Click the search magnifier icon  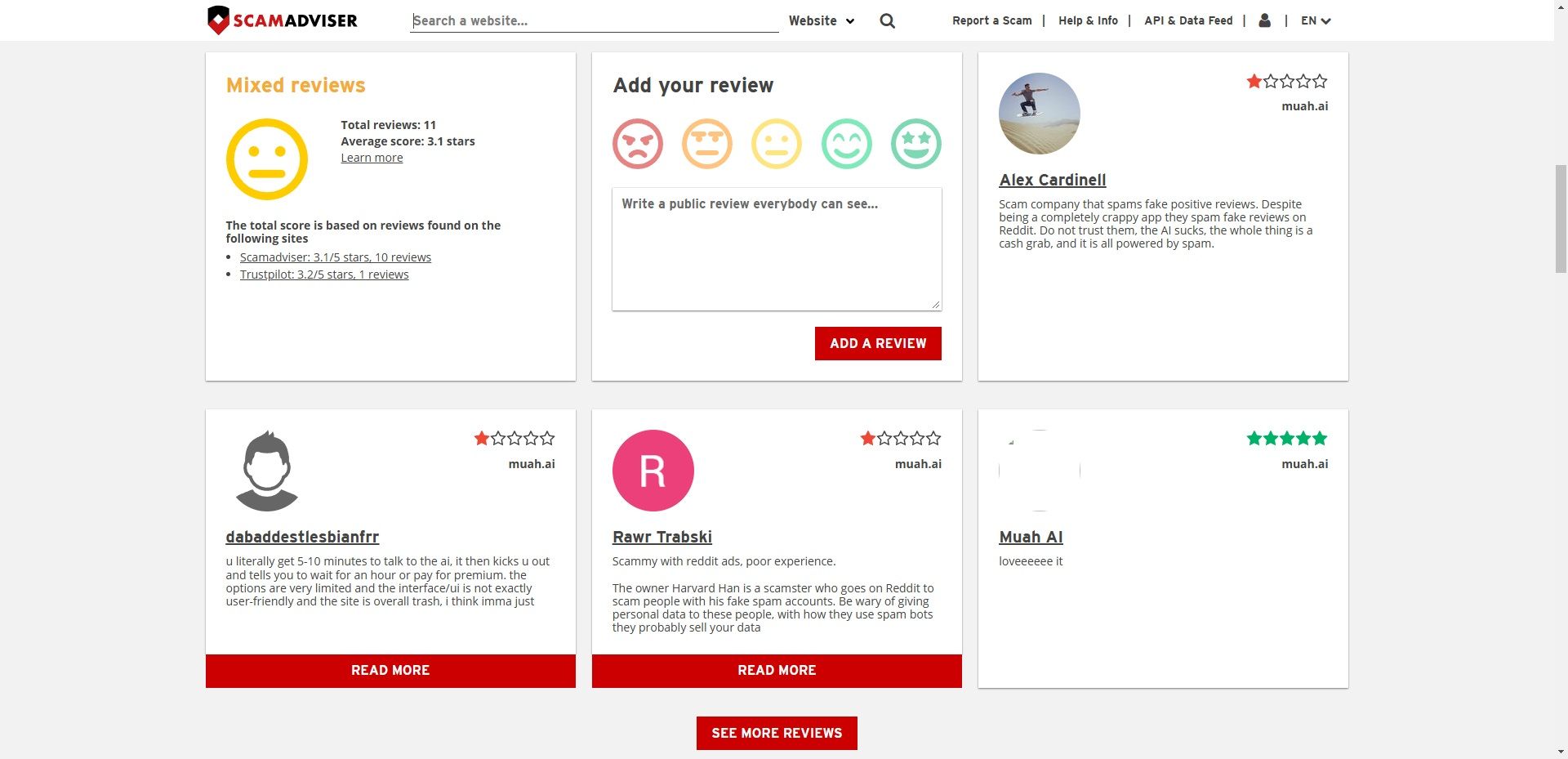pos(888,21)
